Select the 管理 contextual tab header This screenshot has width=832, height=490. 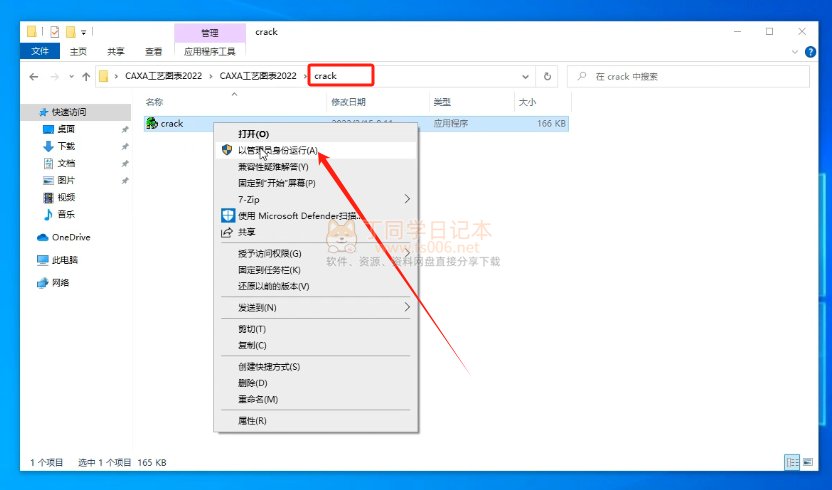(210, 32)
